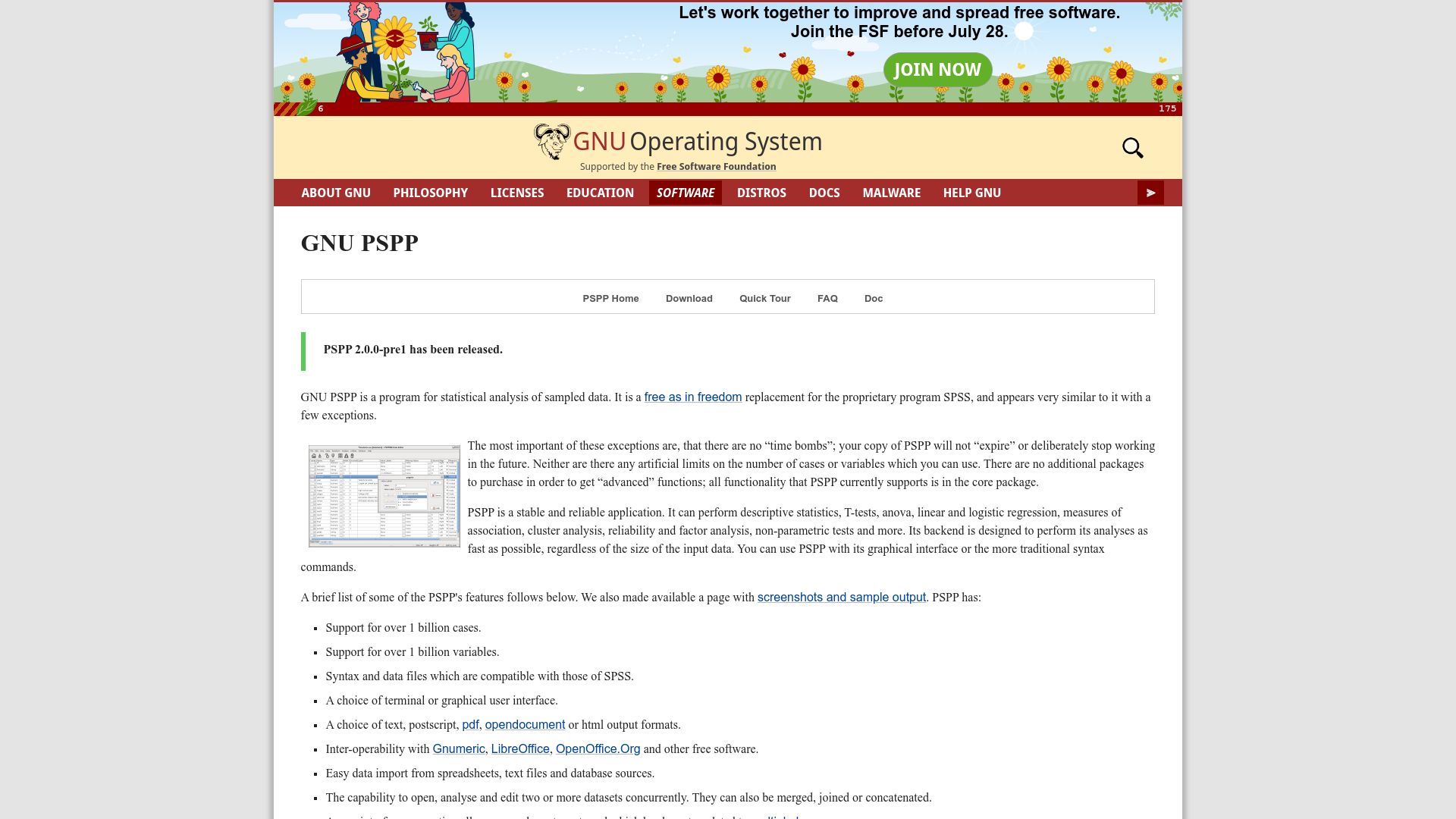The image size is (1456, 819).
Task: Select the SOFTWARE menu item
Action: 686,193
